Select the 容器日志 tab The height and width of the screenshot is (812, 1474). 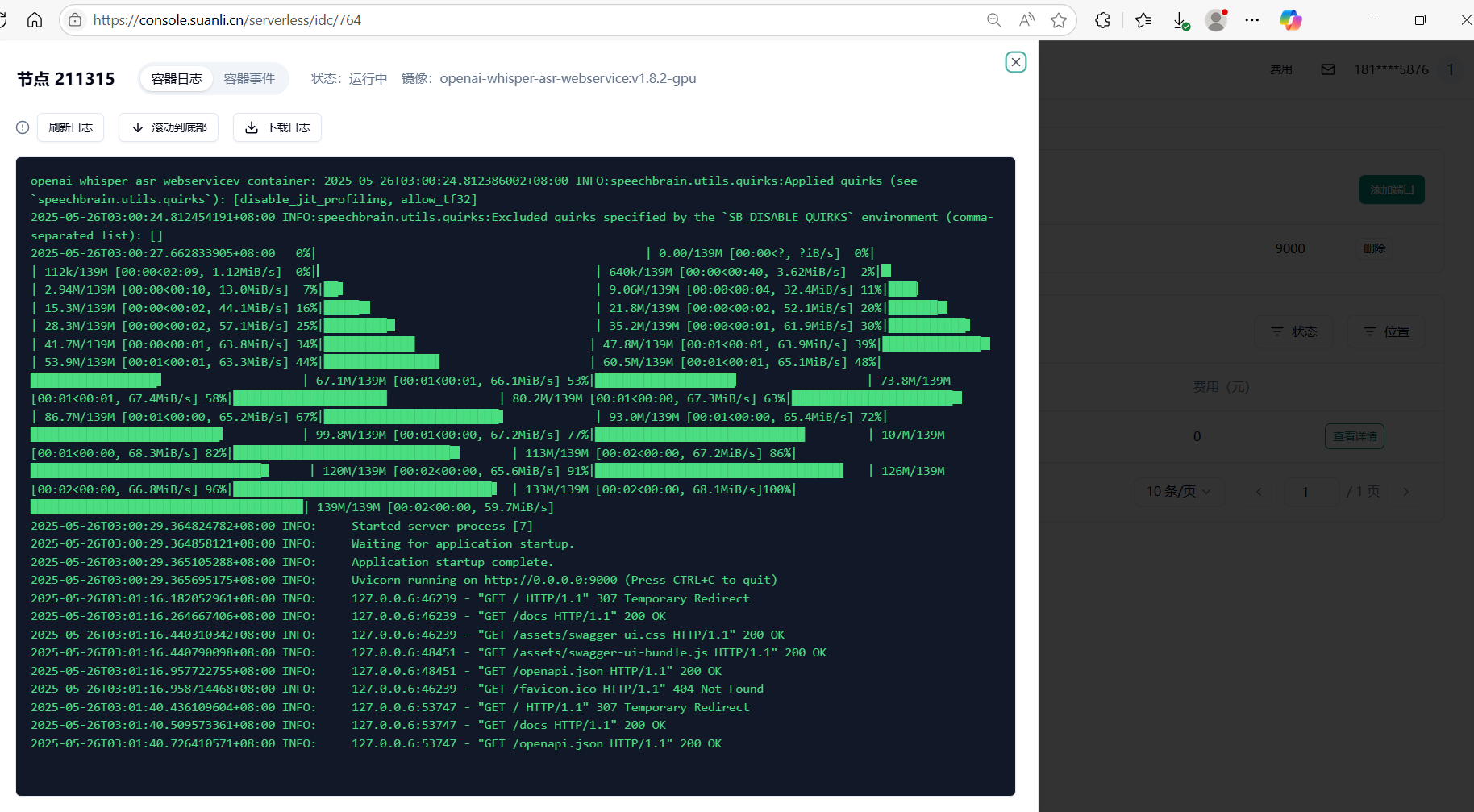pyautogui.click(x=177, y=78)
